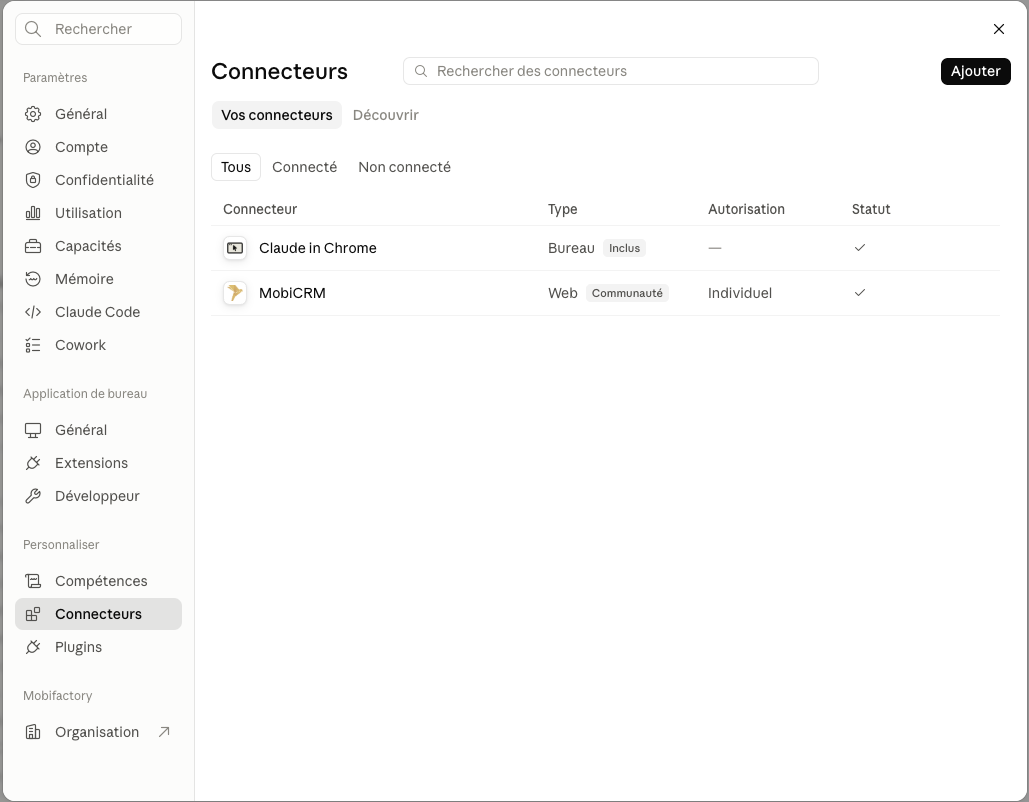The image size is (1029, 802).
Task: Open the Compte settings
Action: [x=98, y=147]
